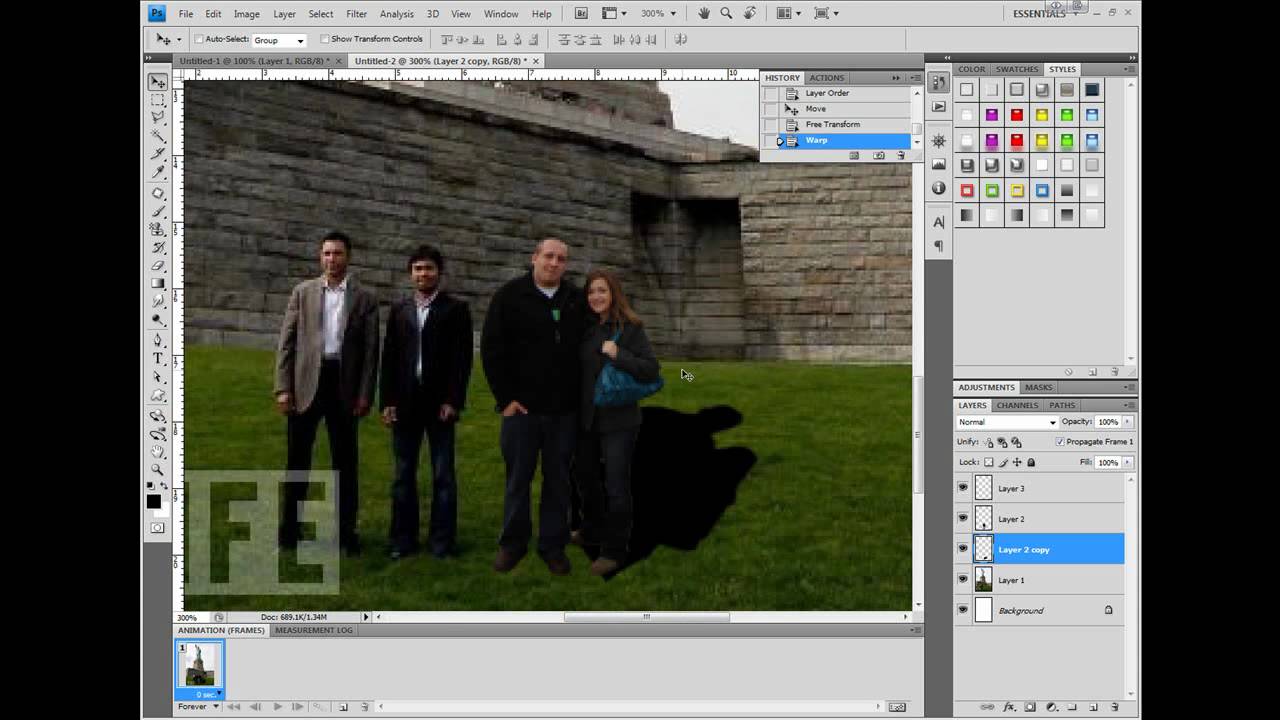This screenshot has width=1280, height=720.
Task: Switch to the Swatches tab
Action: 1017,69
